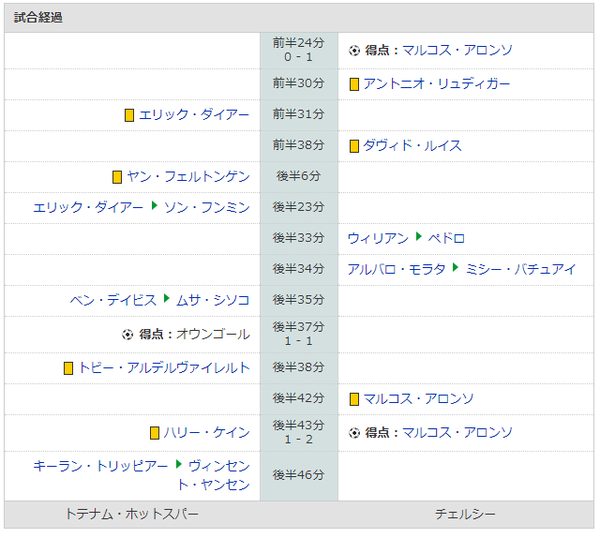Click green substitution arrow before ミシー・バチュアイ
The image size is (600, 538).
pos(455,267)
